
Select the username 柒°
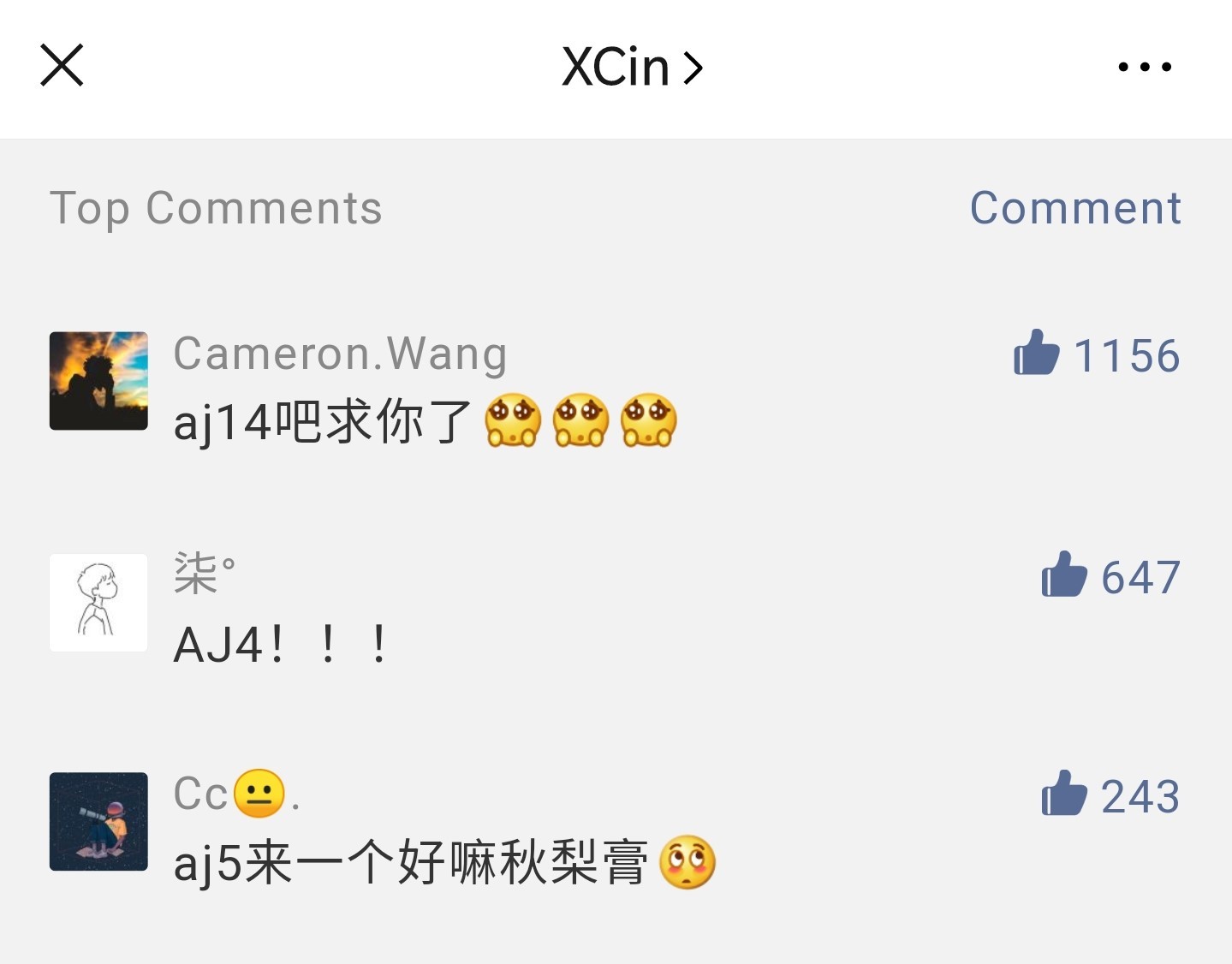pos(205,573)
